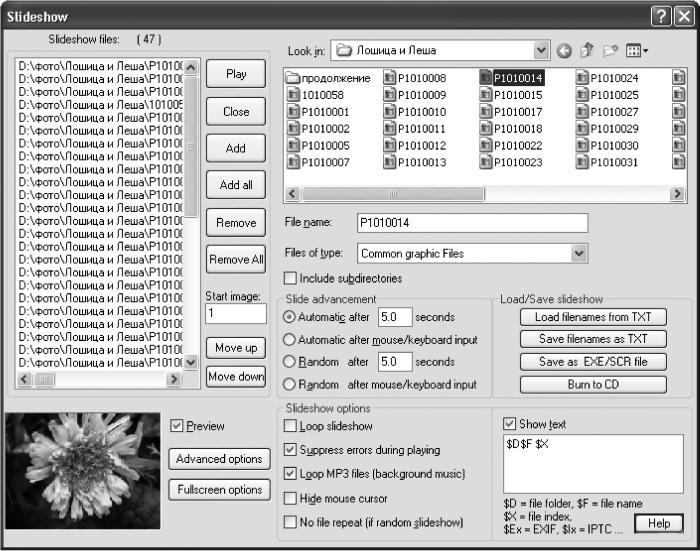Open Advanced options dialog

pos(219,459)
